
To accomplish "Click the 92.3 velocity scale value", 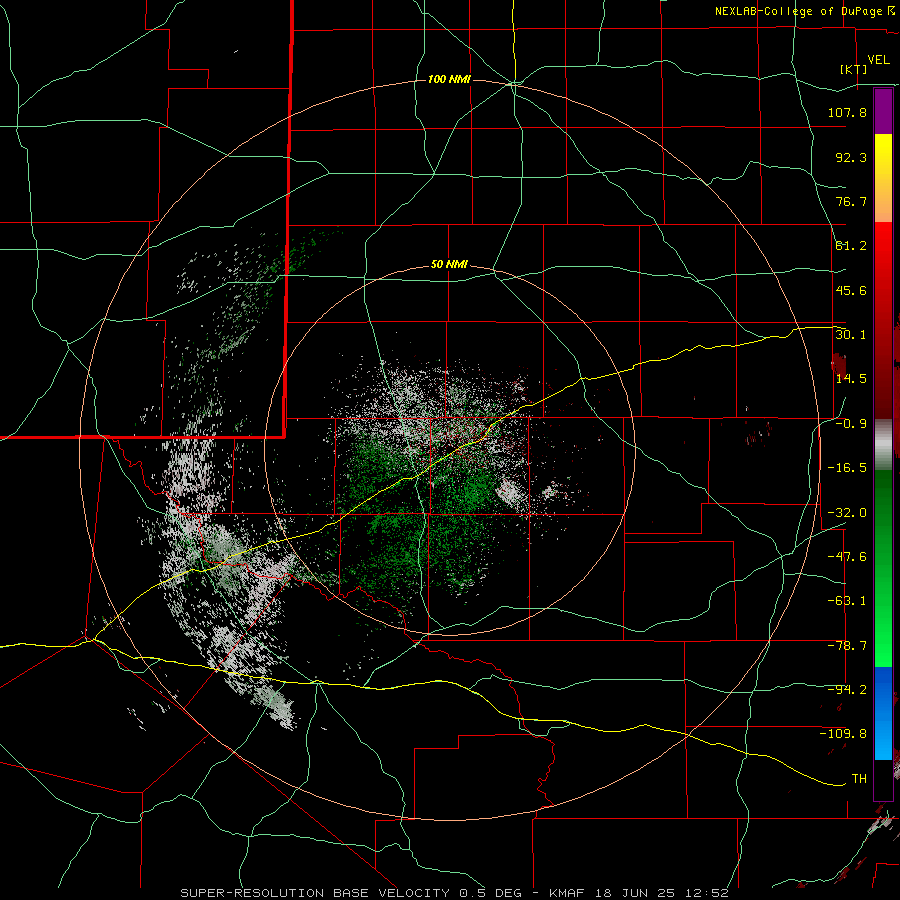I will [x=851, y=157].
